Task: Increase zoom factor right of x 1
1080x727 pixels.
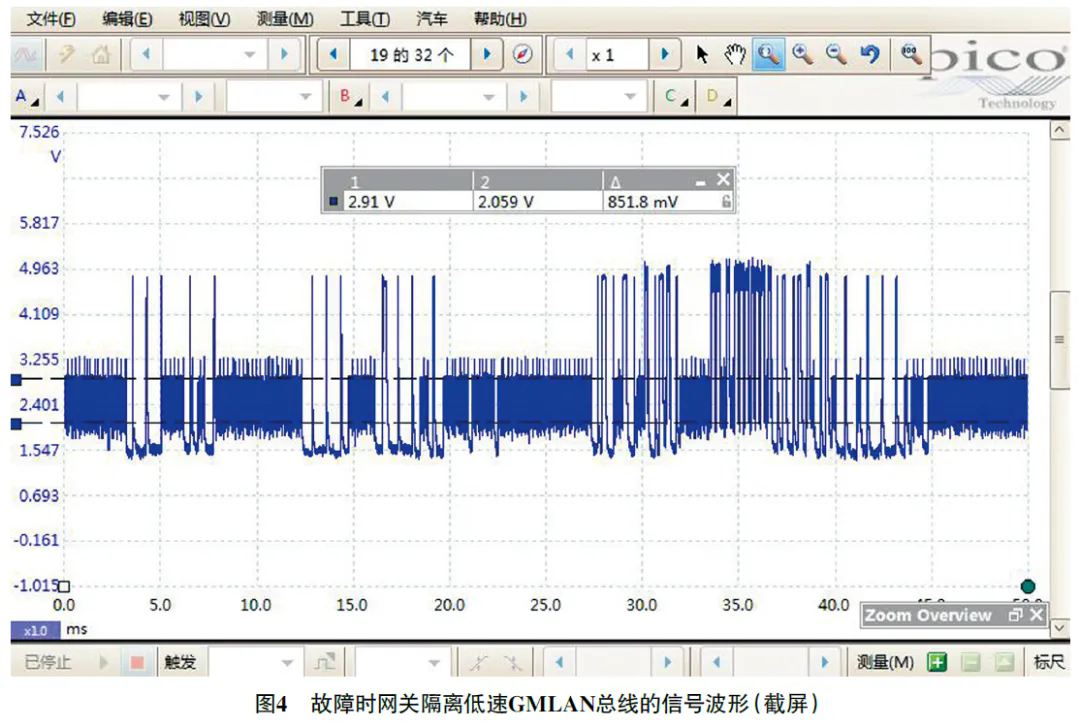Action: tap(665, 54)
